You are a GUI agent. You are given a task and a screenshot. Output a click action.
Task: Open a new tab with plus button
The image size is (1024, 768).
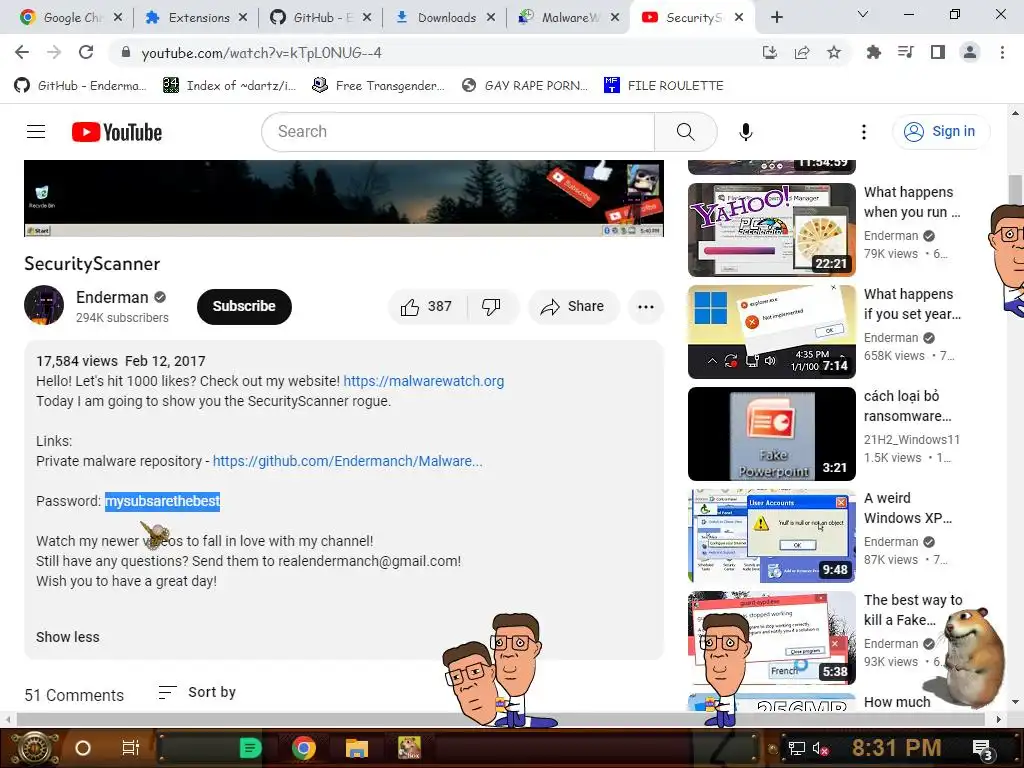(776, 18)
